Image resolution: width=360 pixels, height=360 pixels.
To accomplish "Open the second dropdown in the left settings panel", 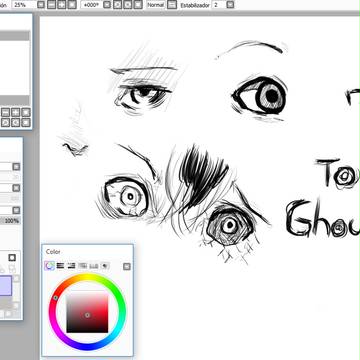I will 16,188.
